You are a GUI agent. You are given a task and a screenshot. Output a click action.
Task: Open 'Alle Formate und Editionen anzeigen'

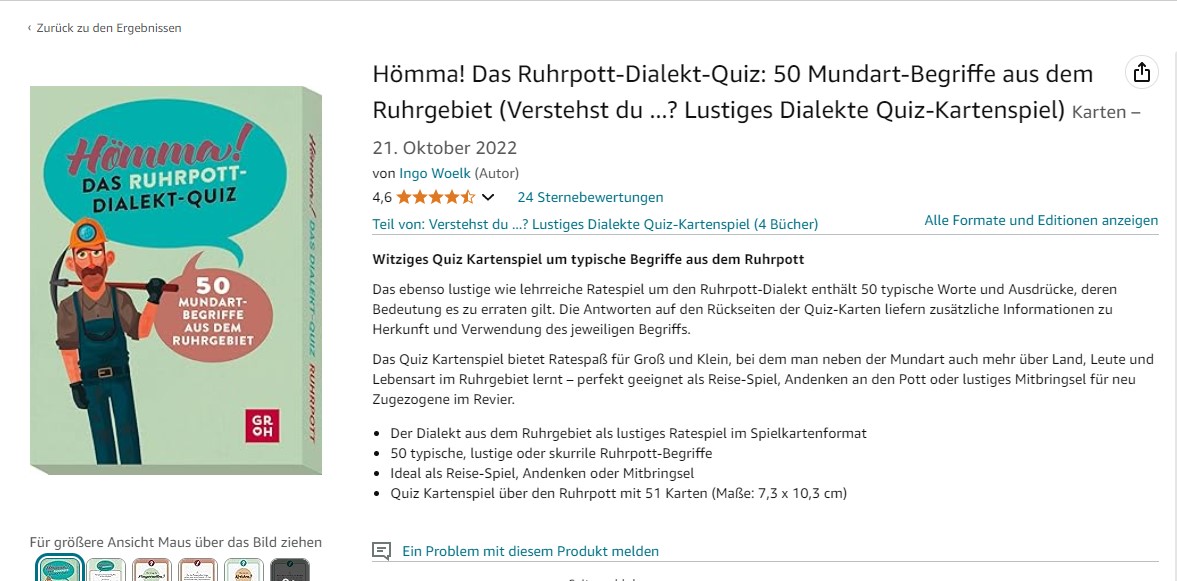[x=1040, y=221]
